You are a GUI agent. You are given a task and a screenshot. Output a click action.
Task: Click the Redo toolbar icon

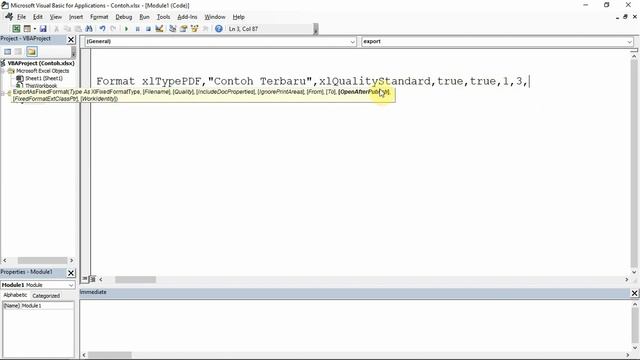click(113, 29)
